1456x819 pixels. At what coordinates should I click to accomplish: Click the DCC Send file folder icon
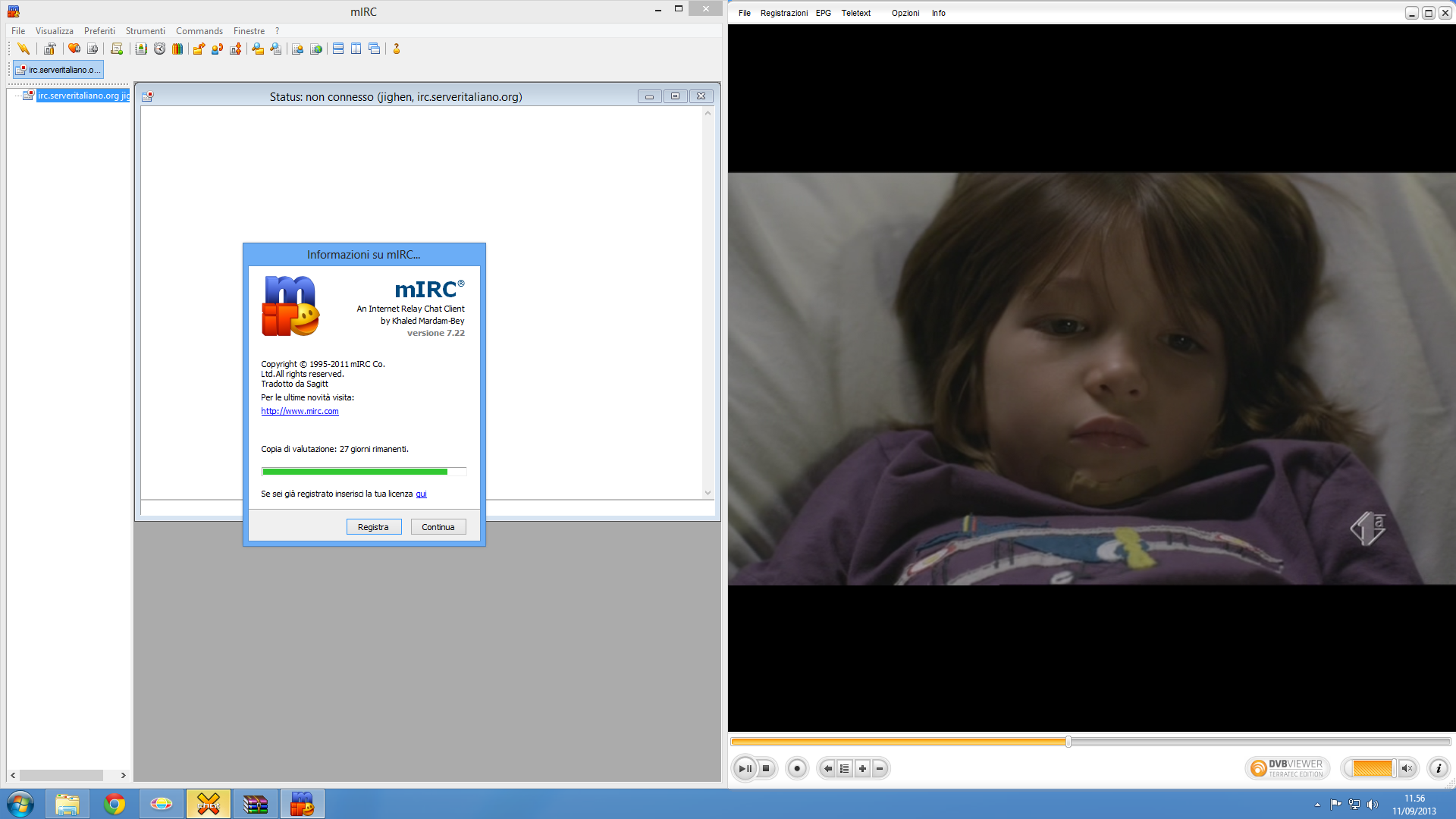point(199,49)
